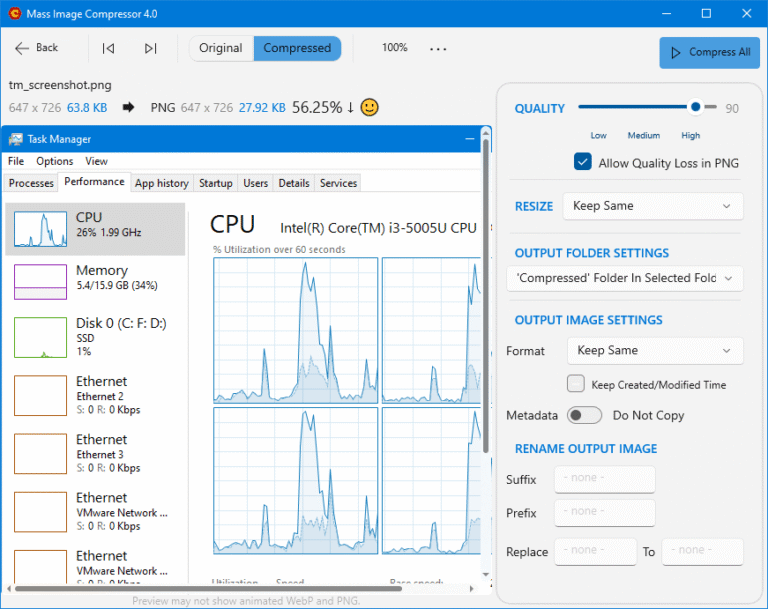This screenshot has width=768, height=609.
Task: Set quality to Low
Action: pos(598,135)
